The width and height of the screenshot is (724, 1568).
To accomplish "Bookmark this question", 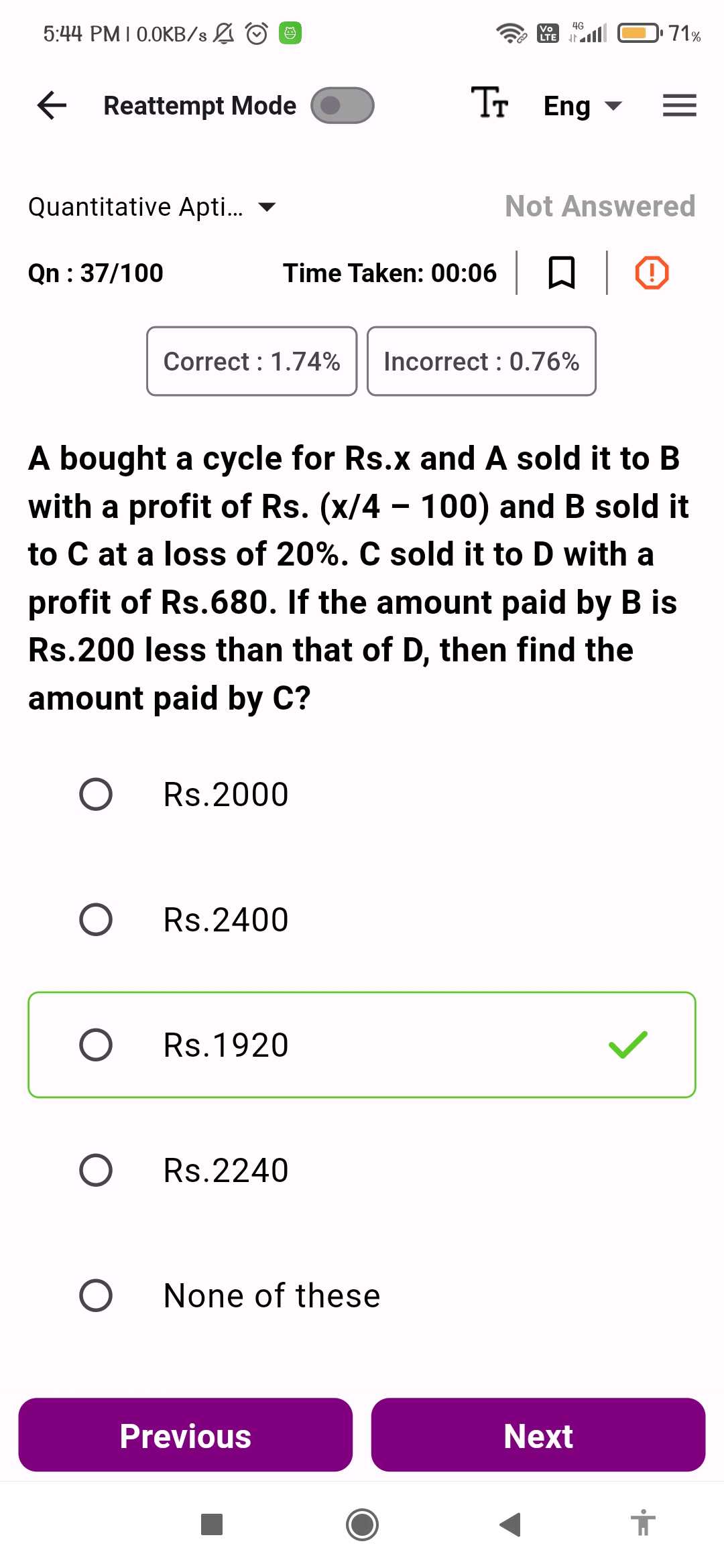I will (561, 273).
